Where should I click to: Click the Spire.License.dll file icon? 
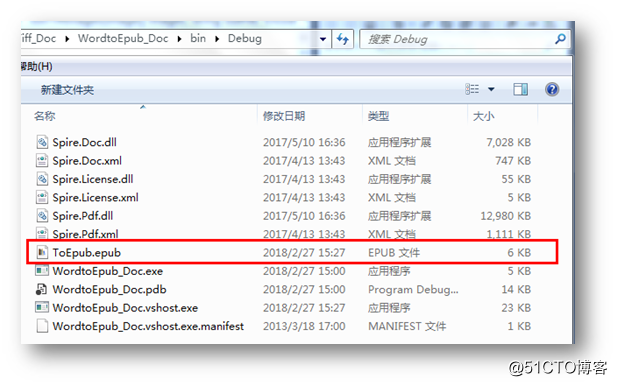[42, 179]
